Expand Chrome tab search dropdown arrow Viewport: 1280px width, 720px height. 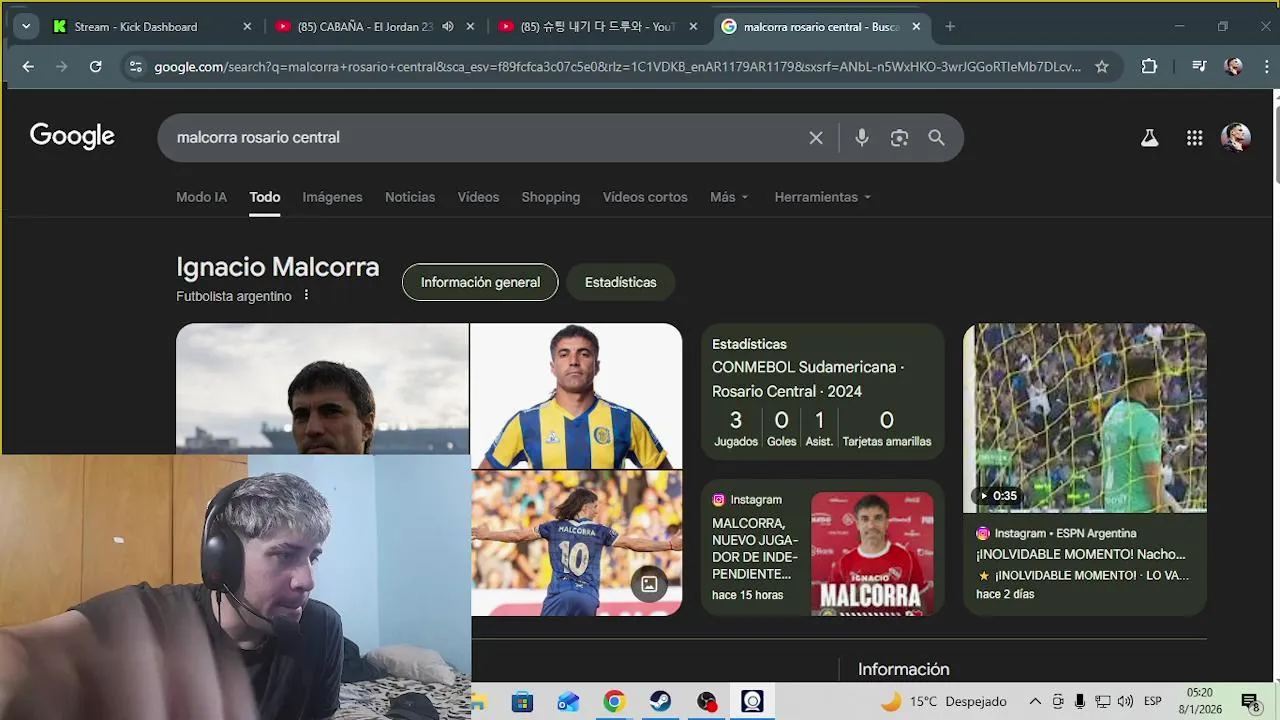tap(26, 27)
